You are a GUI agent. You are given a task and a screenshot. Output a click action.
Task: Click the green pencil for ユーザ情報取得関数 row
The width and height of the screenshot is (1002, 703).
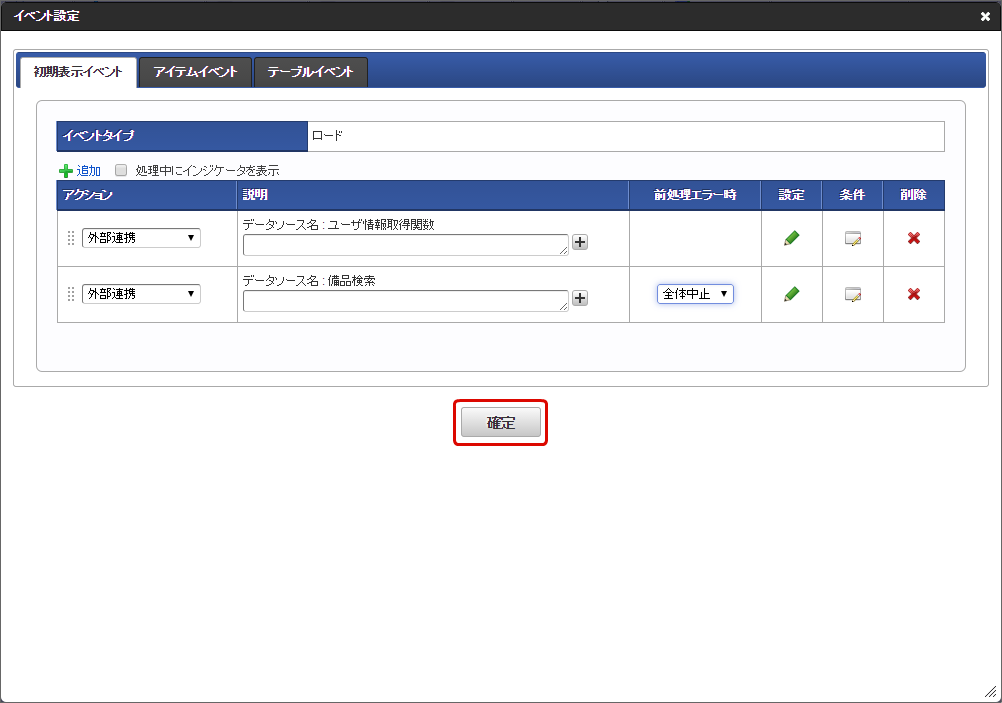click(791, 238)
